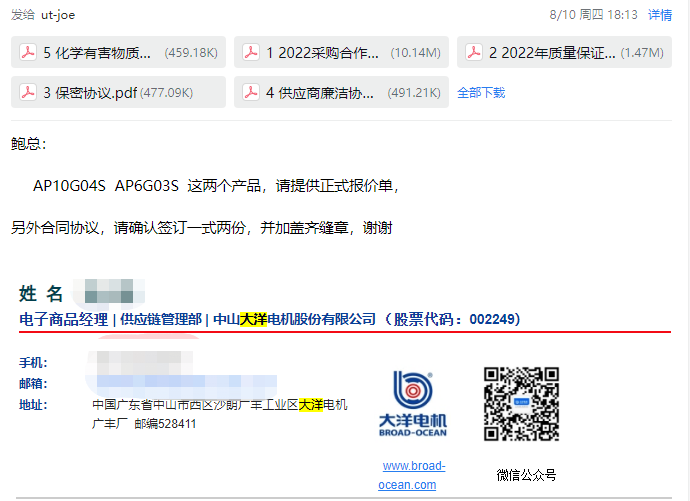Click the WeChat QR code image

[521, 403]
